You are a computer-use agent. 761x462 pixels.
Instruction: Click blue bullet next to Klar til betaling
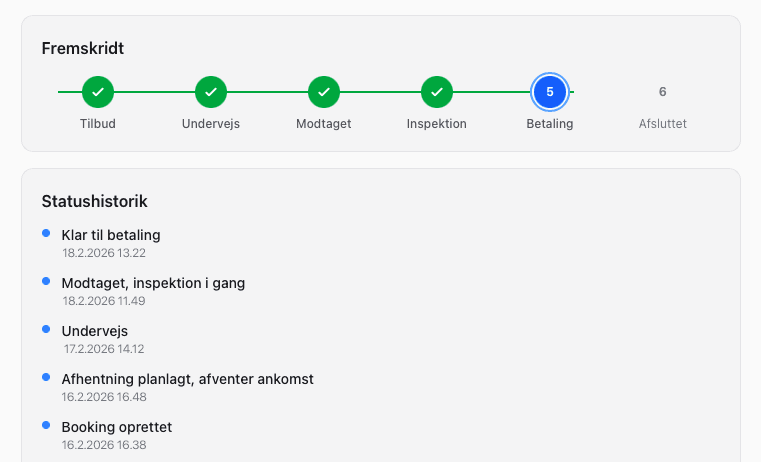pos(46,233)
